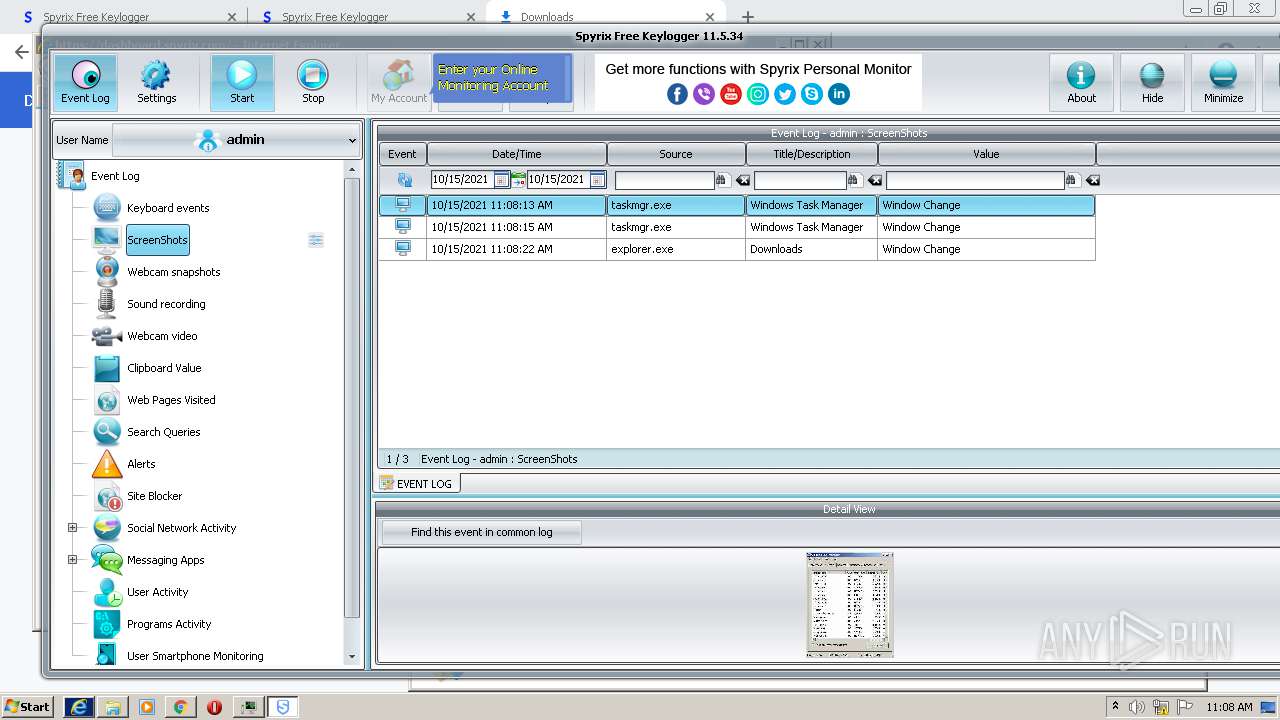Start monitoring with the Start button

[x=242, y=82]
